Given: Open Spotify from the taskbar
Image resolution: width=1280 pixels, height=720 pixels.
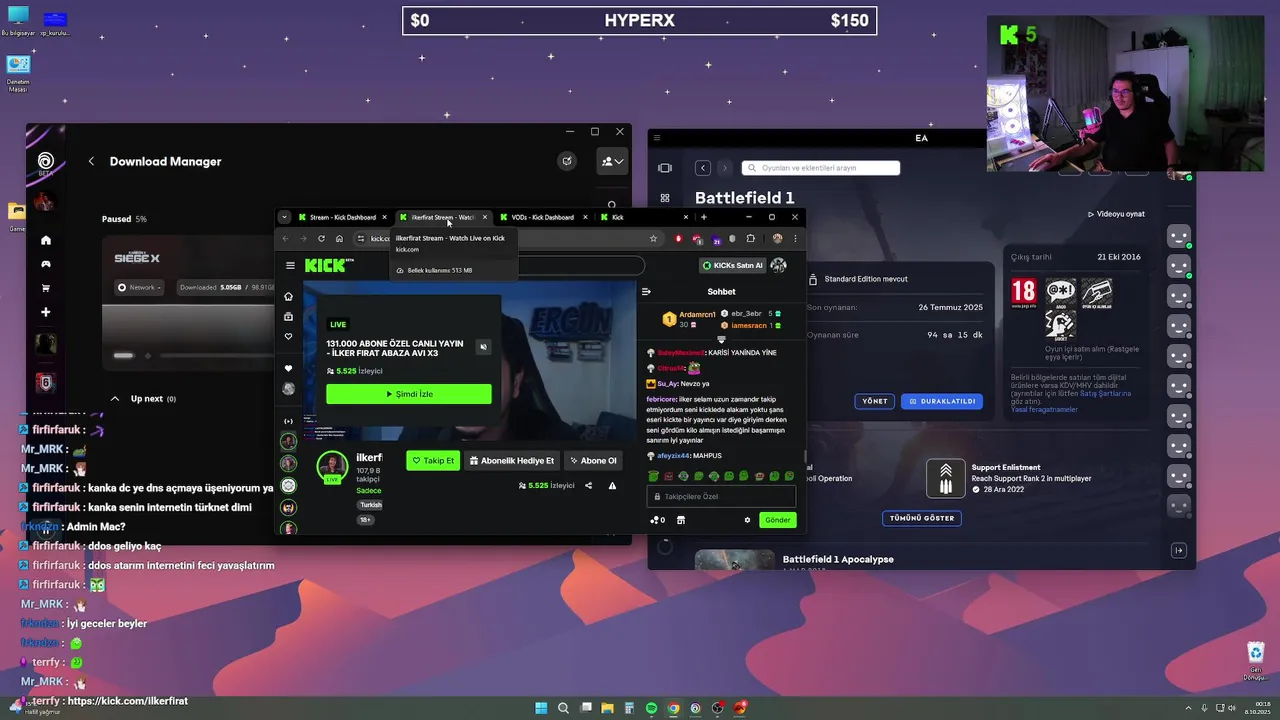Looking at the screenshot, I should [651, 708].
